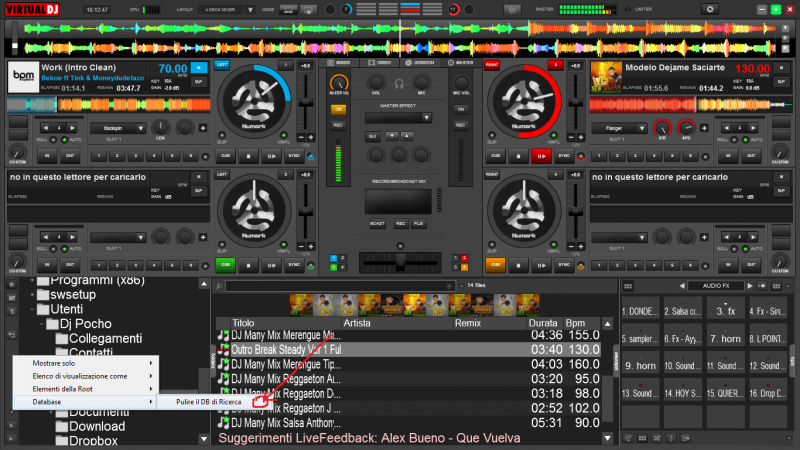Click the play/pause button on deck 2

[x=541, y=156]
